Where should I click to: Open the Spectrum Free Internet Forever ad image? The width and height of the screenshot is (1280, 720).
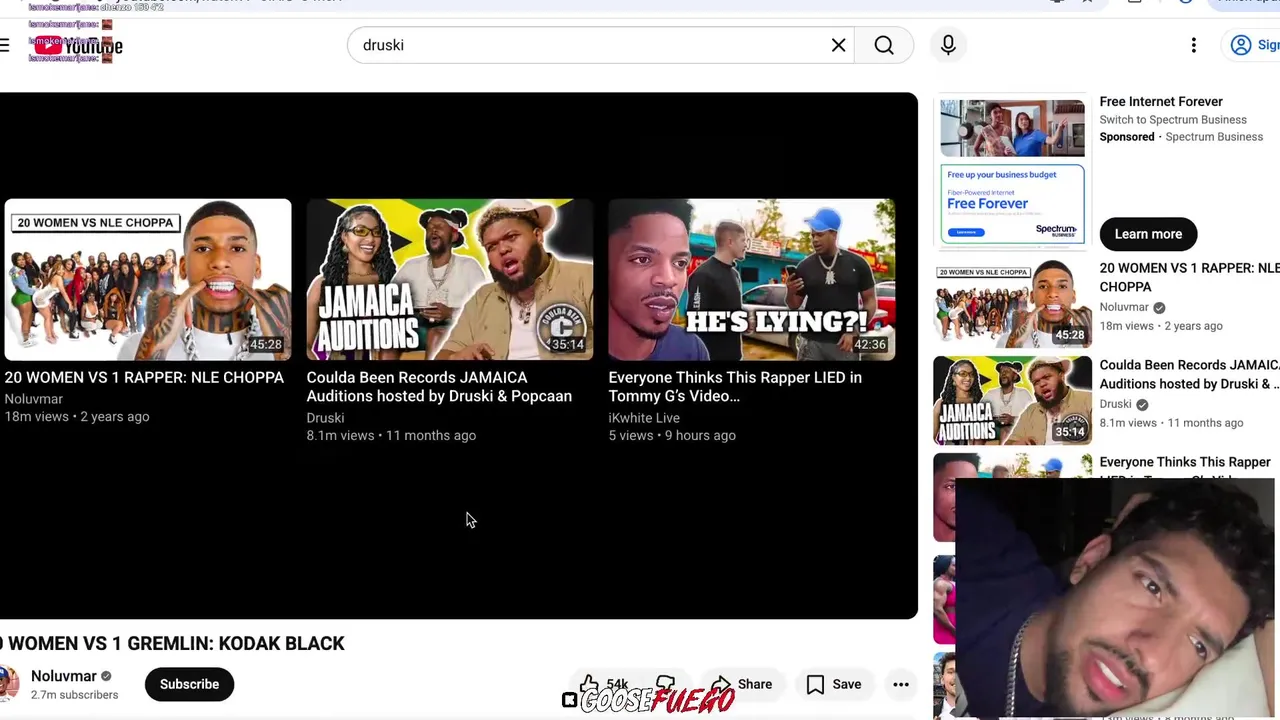pos(1012,171)
